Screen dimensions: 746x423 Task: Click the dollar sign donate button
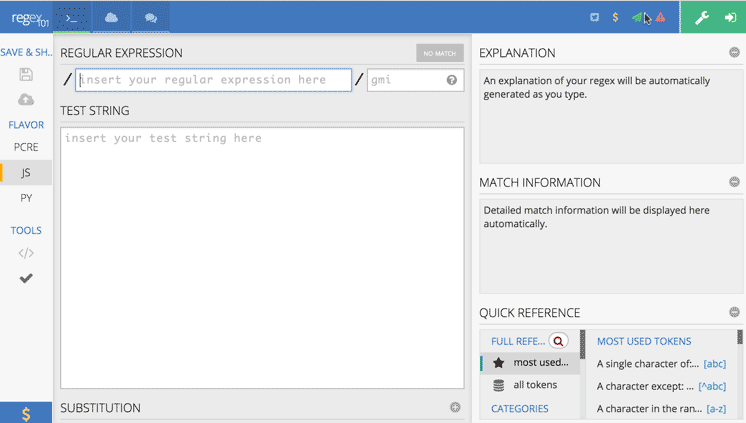[x=26, y=412]
